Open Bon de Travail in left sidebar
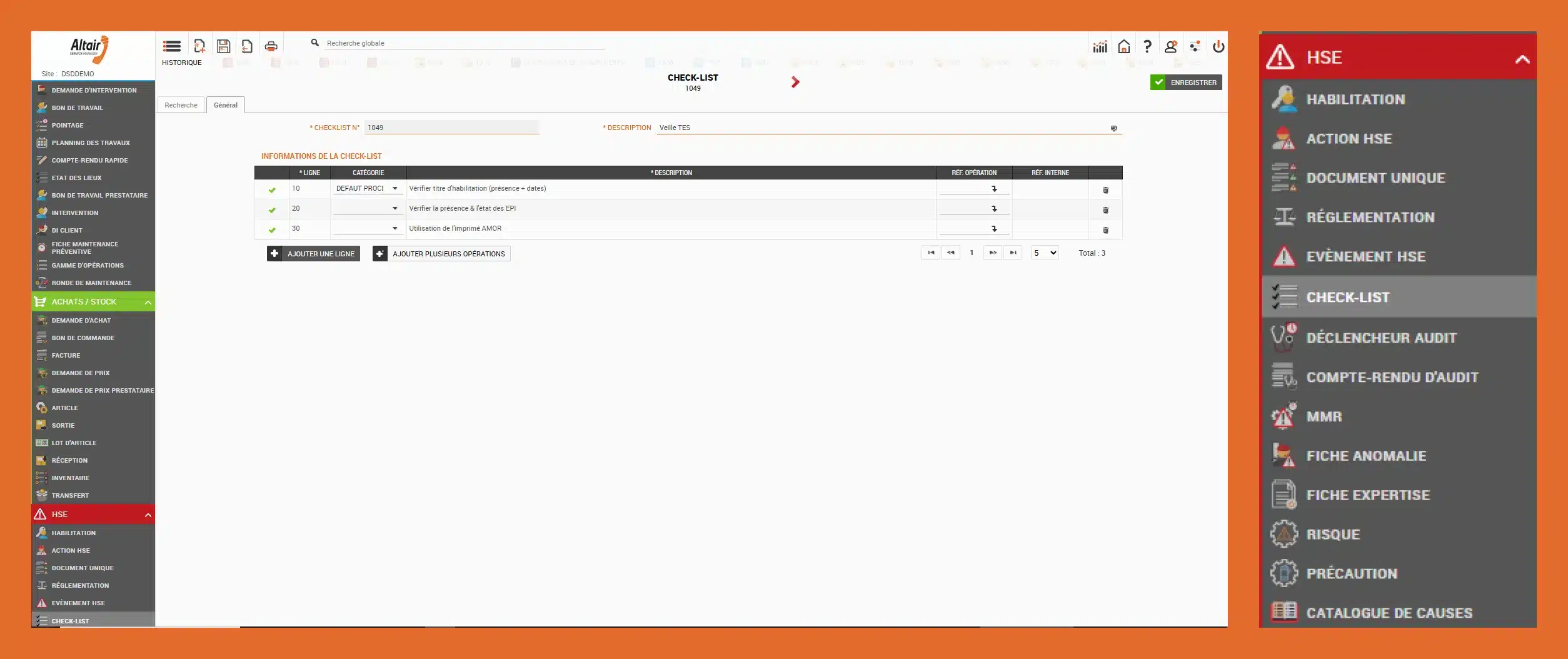The height and width of the screenshot is (659, 1568). [x=93, y=108]
